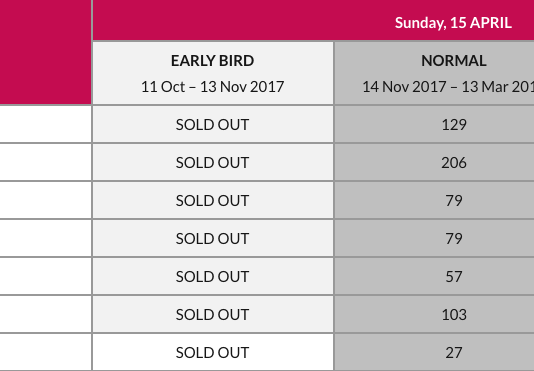Image resolution: width=534 pixels, height=371 pixels.
Task: Click SOLD OUT beside price 27
Action: click(x=213, y=353)
